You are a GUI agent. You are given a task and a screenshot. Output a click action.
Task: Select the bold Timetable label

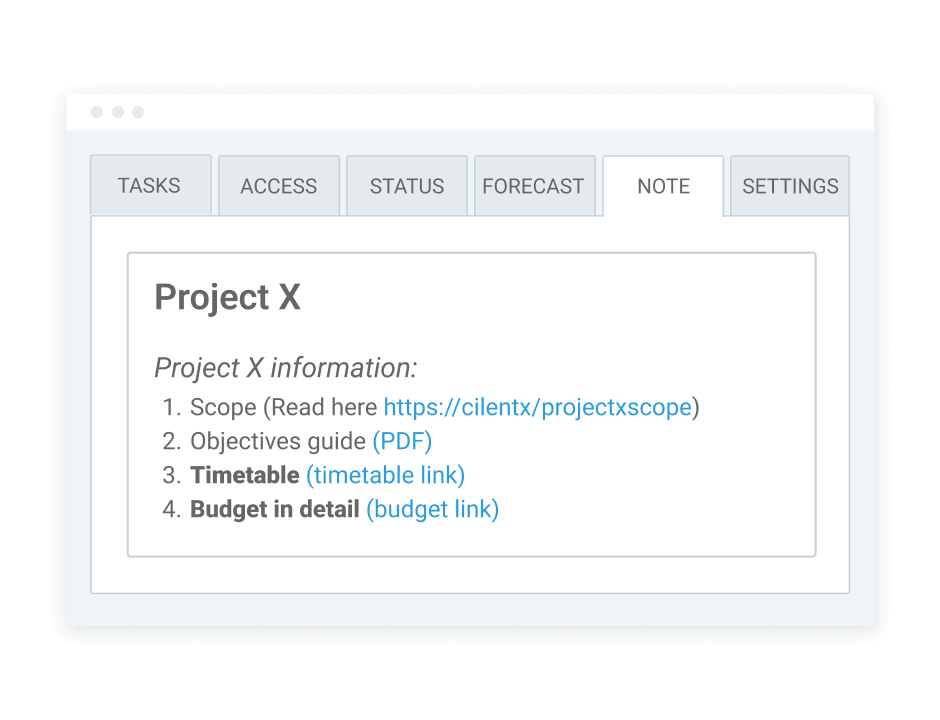tap(244, 475)
